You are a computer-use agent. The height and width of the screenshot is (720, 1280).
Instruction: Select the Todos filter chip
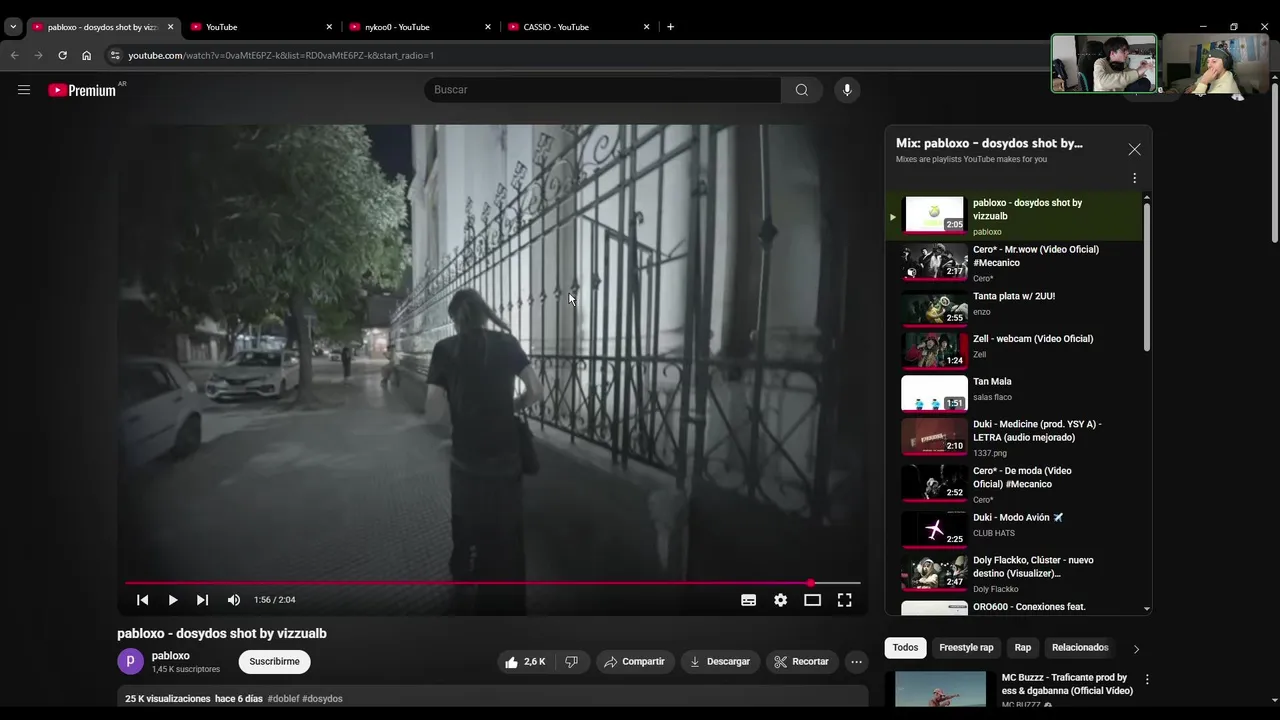tap(905, 648)
